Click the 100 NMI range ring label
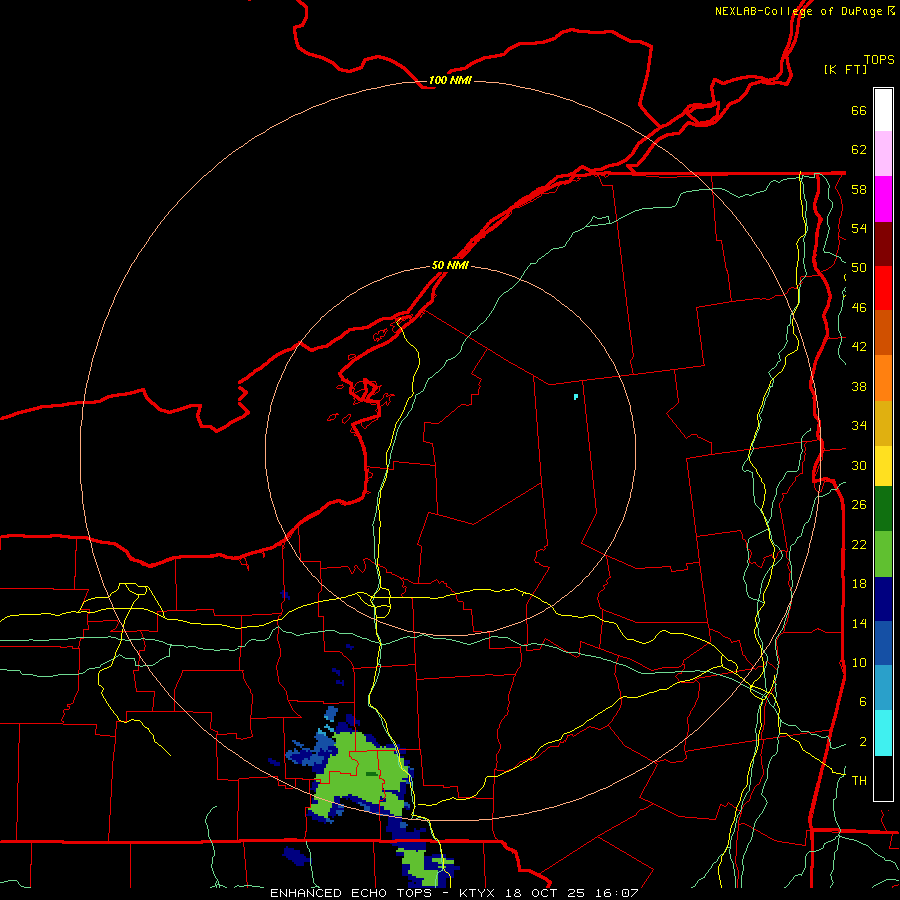 pyautogui.click(x=450, y=80)
